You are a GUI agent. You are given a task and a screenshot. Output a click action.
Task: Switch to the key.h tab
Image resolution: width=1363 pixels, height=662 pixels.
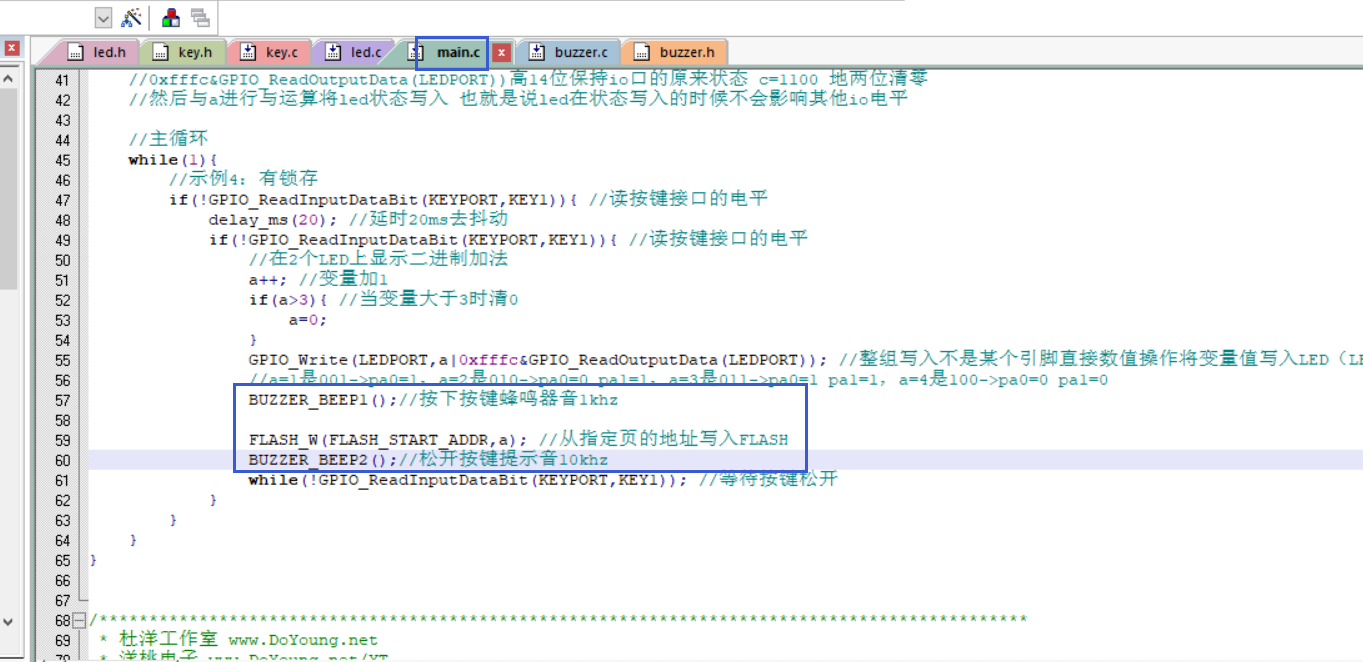pos(184,52)
